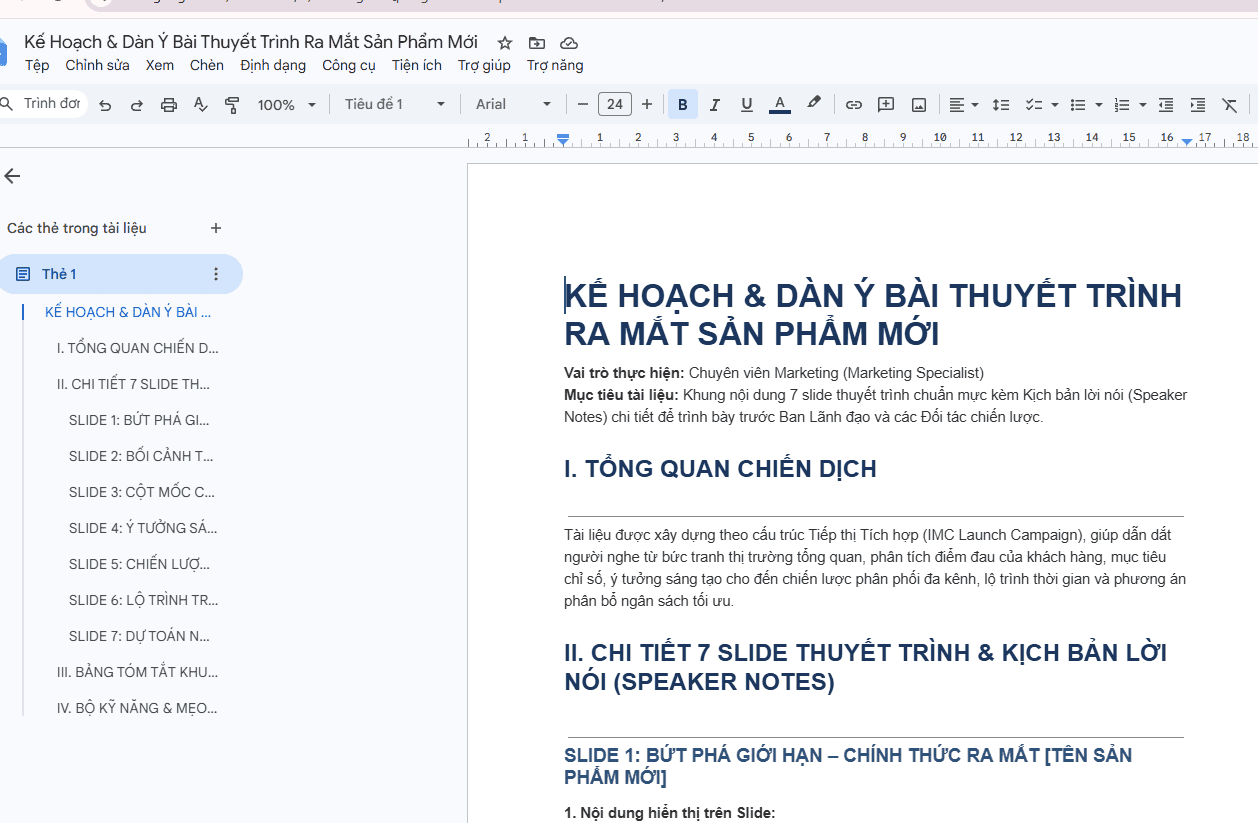
Task: Open the Định dạng menu
Action: click(273, 66)
